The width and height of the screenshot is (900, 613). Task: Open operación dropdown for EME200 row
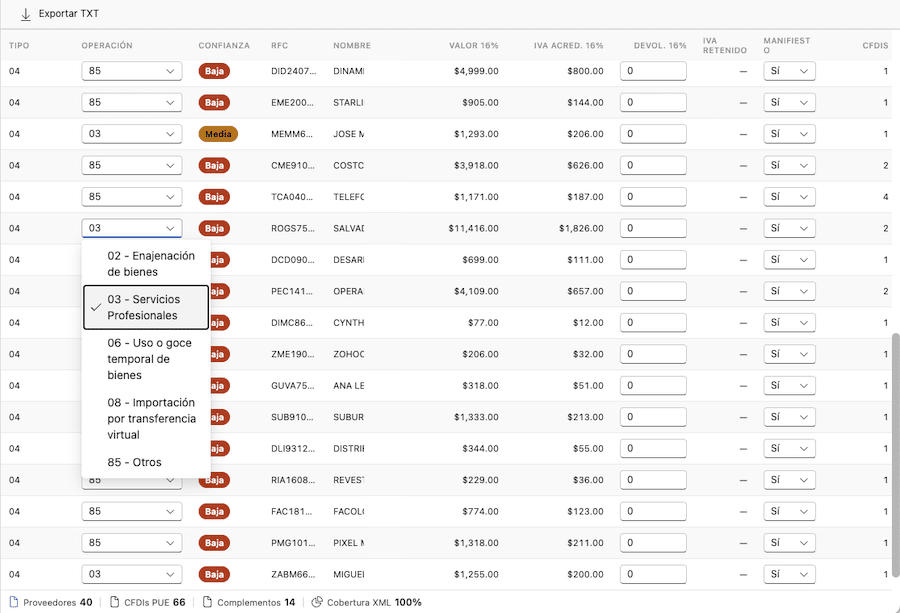(131, 103)
